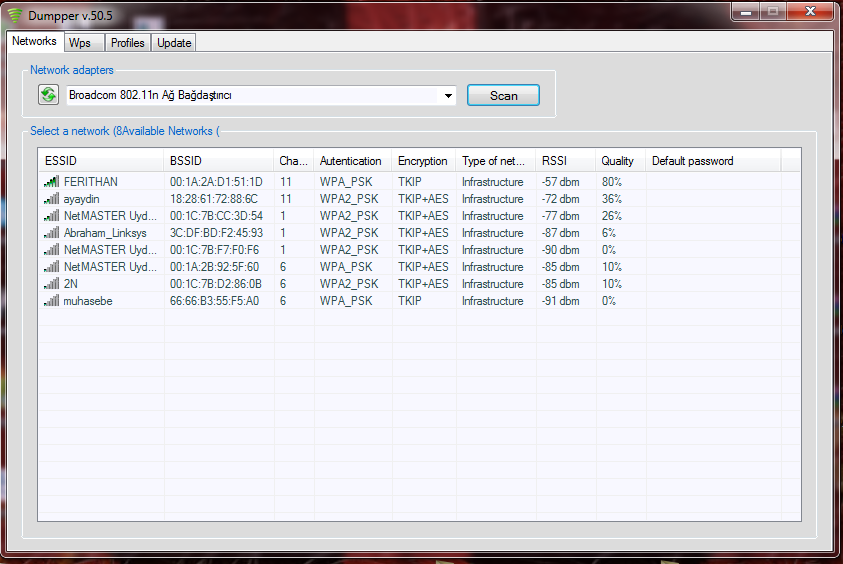Click the Encryption column header
The width and height of the screenshot is (843, 564).
point(422,161)
